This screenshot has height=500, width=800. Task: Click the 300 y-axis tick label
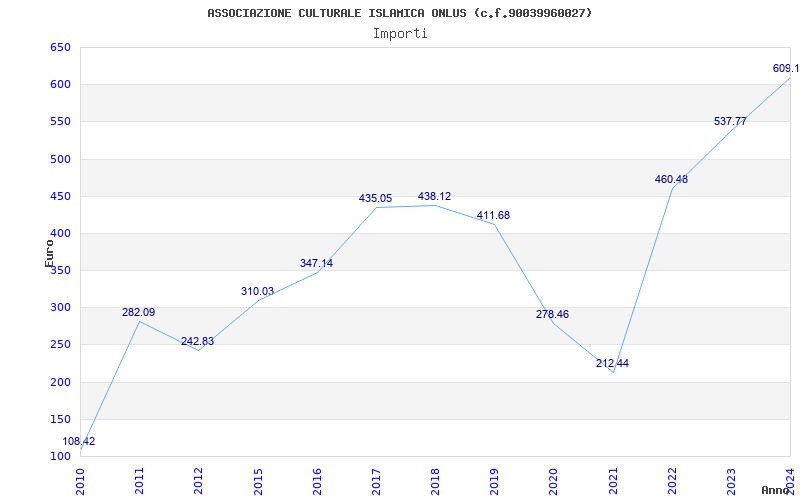point(60,308)
